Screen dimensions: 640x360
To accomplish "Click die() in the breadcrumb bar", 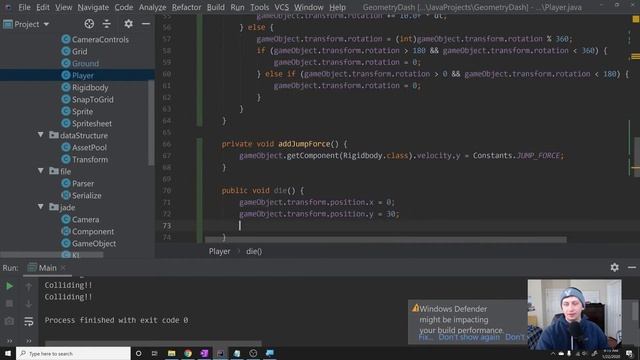I will 254,251.
